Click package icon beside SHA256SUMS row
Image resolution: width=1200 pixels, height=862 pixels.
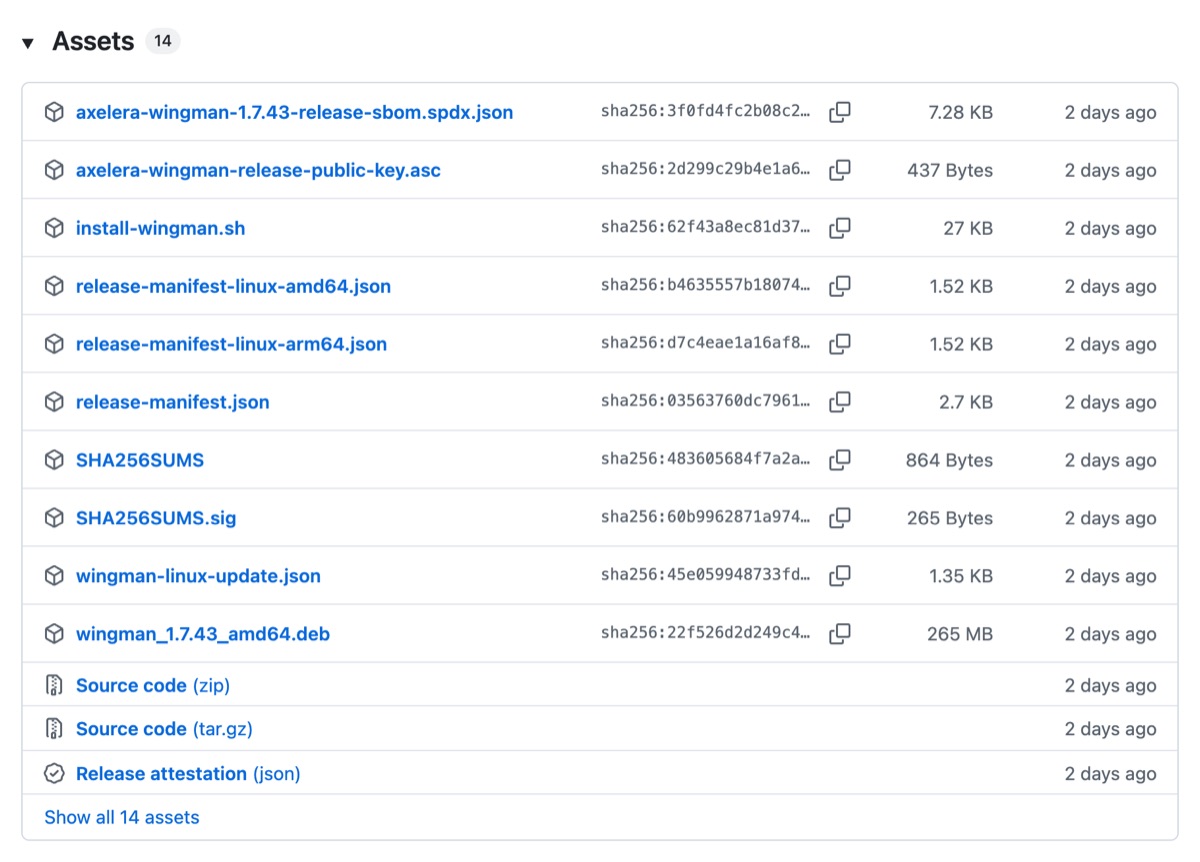pyautogui.click(x=54, y=460)
